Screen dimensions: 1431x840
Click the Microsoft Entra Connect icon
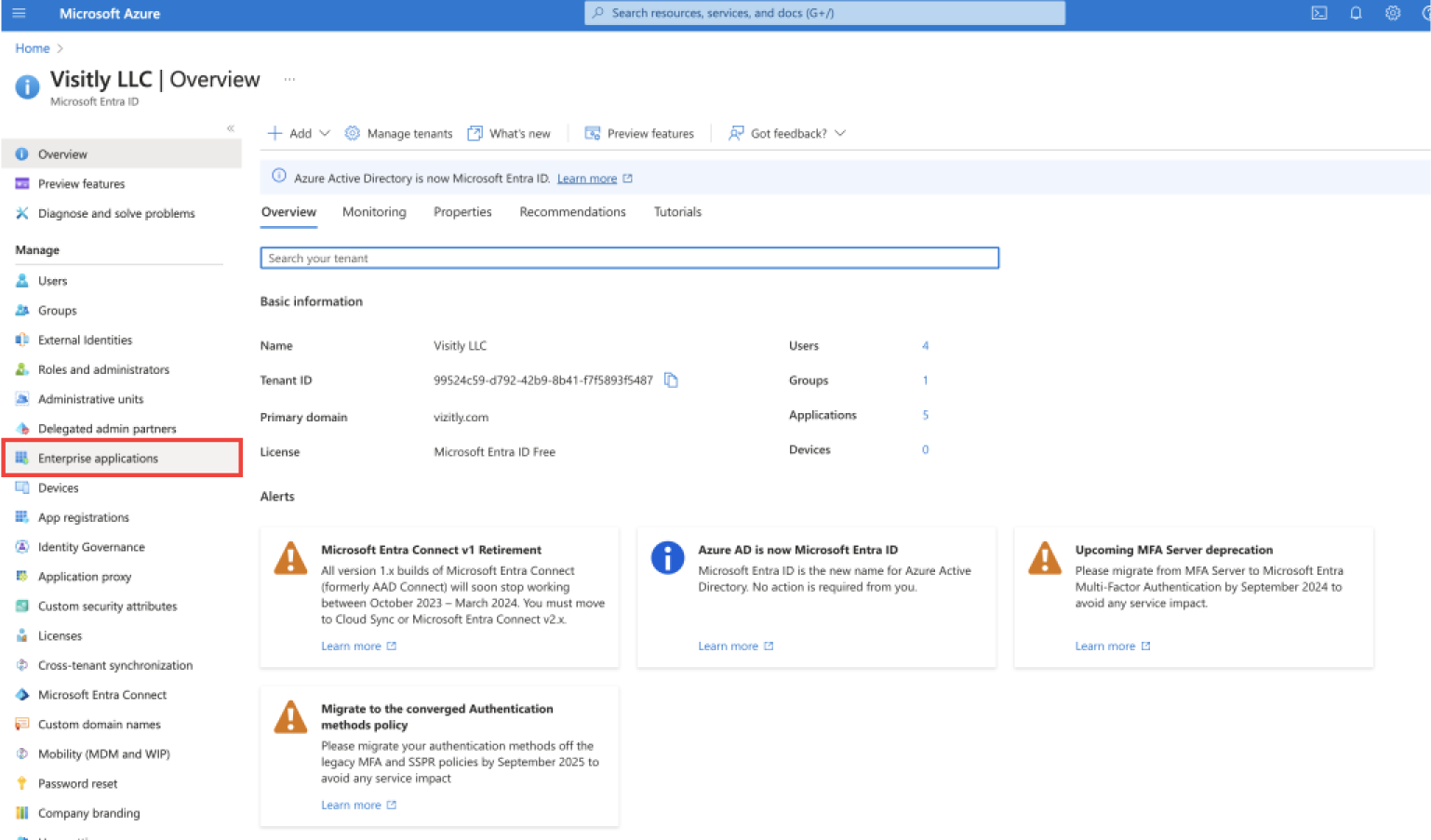tap(22, 695)
